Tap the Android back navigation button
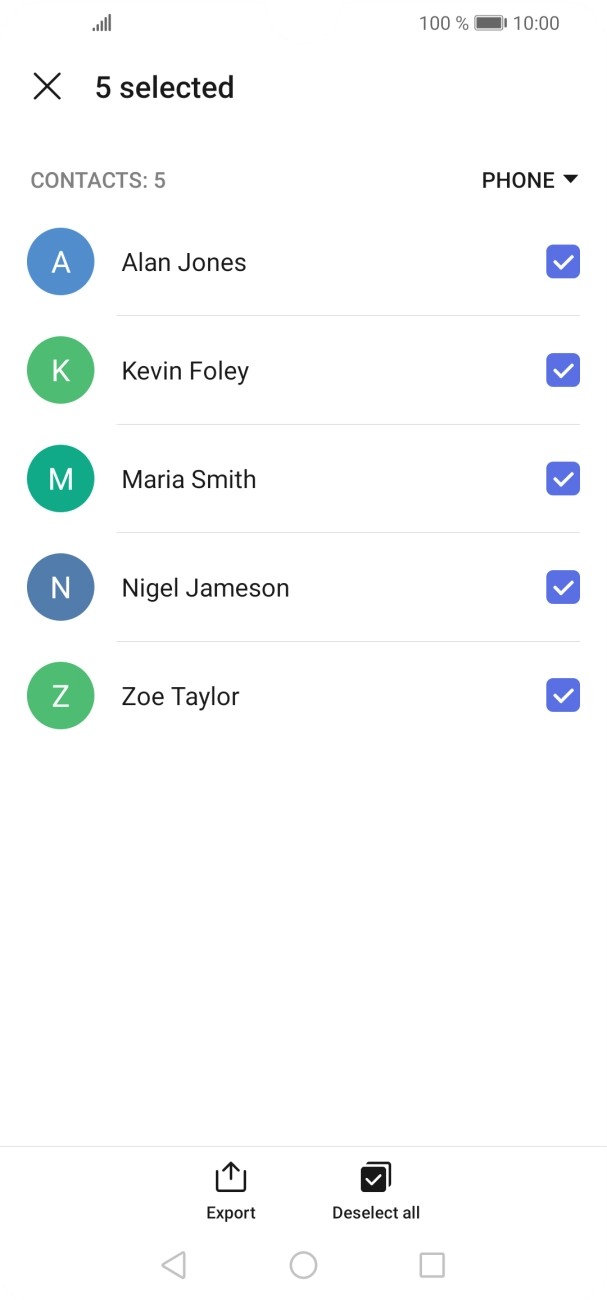The width and height of the screenshot is (607, 1300). click(x=173, y=1265)
